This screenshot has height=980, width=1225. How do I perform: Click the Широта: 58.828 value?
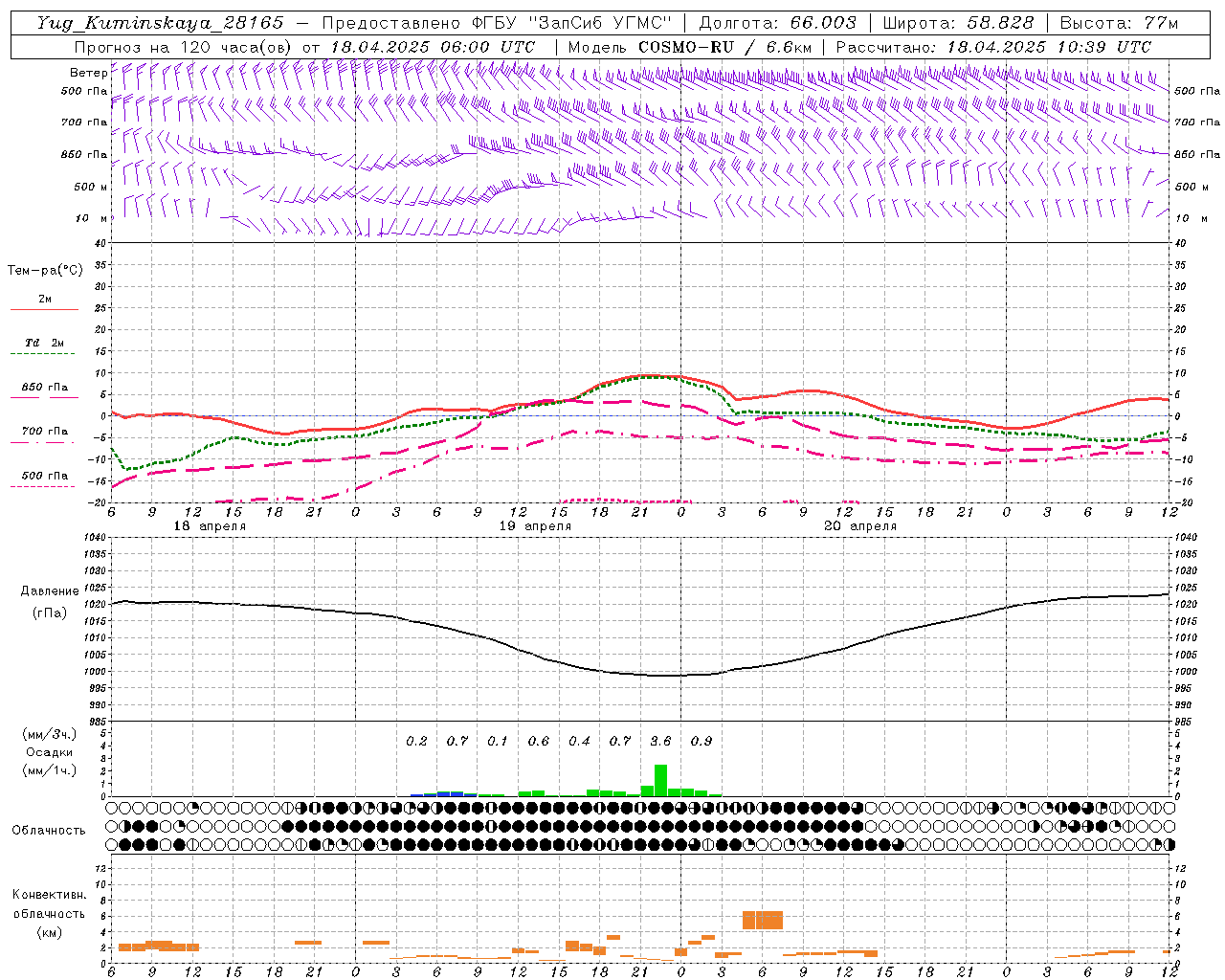(x=958, y=23)
